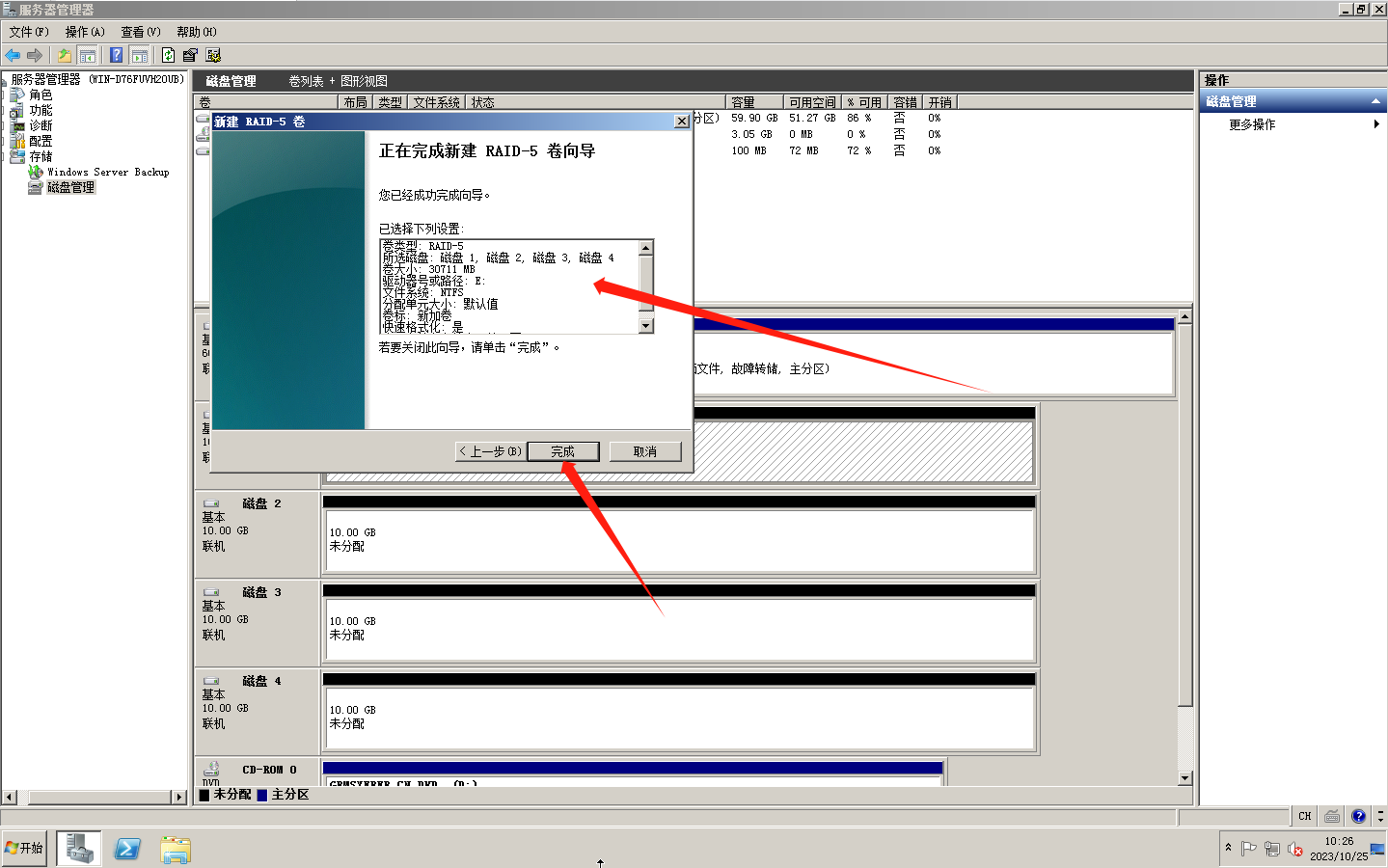Toggle the show/hide action pane icon
Screen dimensions: 1388x868
(139, 55)
